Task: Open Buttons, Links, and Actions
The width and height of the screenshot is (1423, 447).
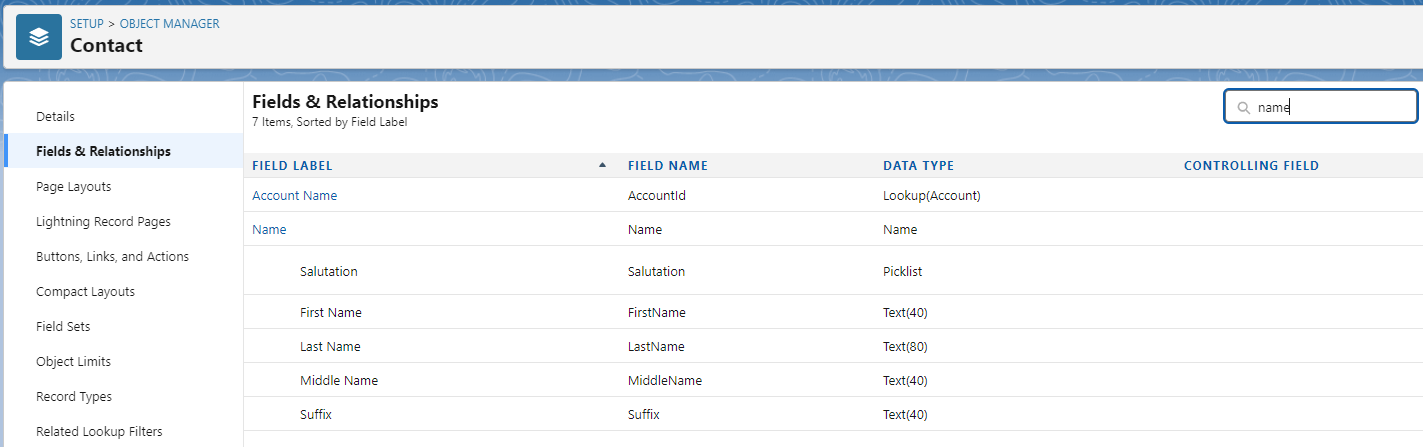Action: point(112,257)
